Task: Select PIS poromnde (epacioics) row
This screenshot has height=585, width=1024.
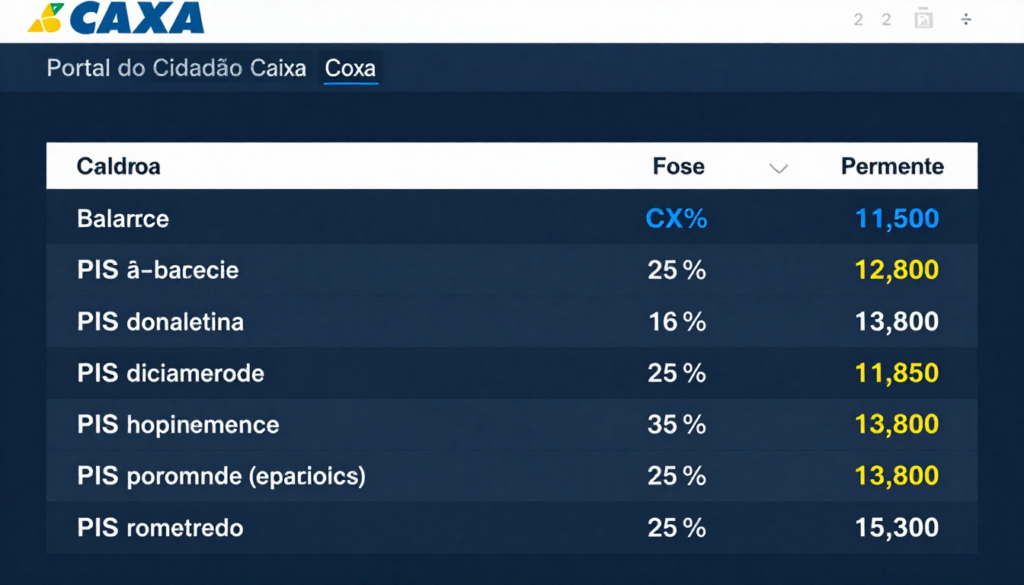Action: [221, 476]
